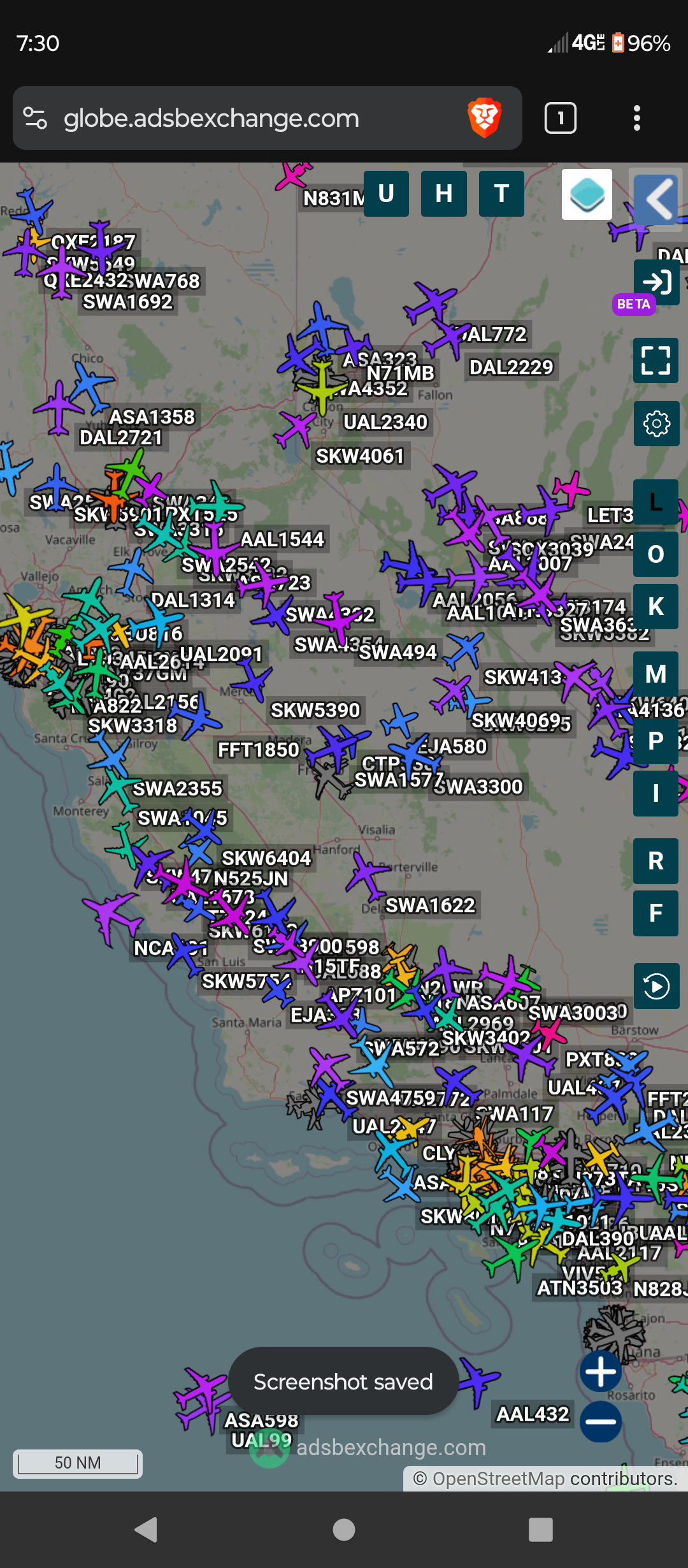
Task: Select flight label SWA494
Action: point(398,653)
